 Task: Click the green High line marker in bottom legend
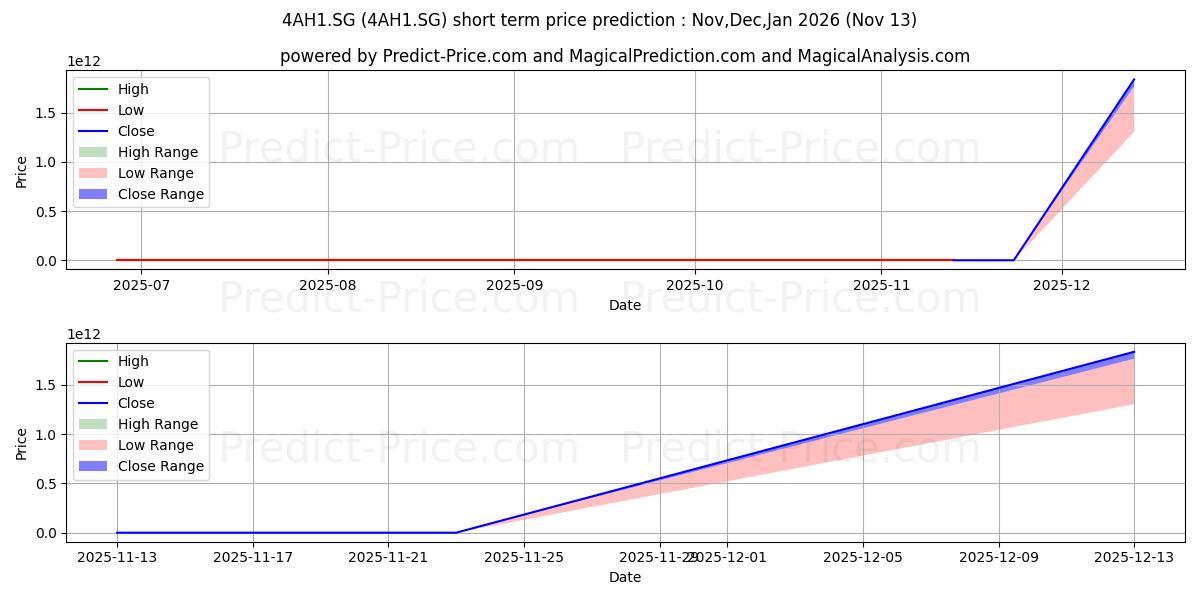coord(95,361)
